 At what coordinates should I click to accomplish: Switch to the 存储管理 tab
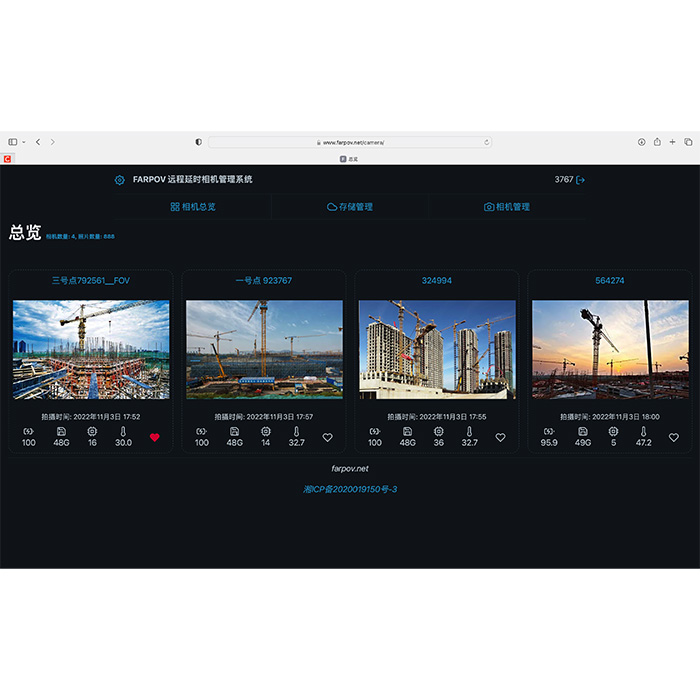[350, 207]
